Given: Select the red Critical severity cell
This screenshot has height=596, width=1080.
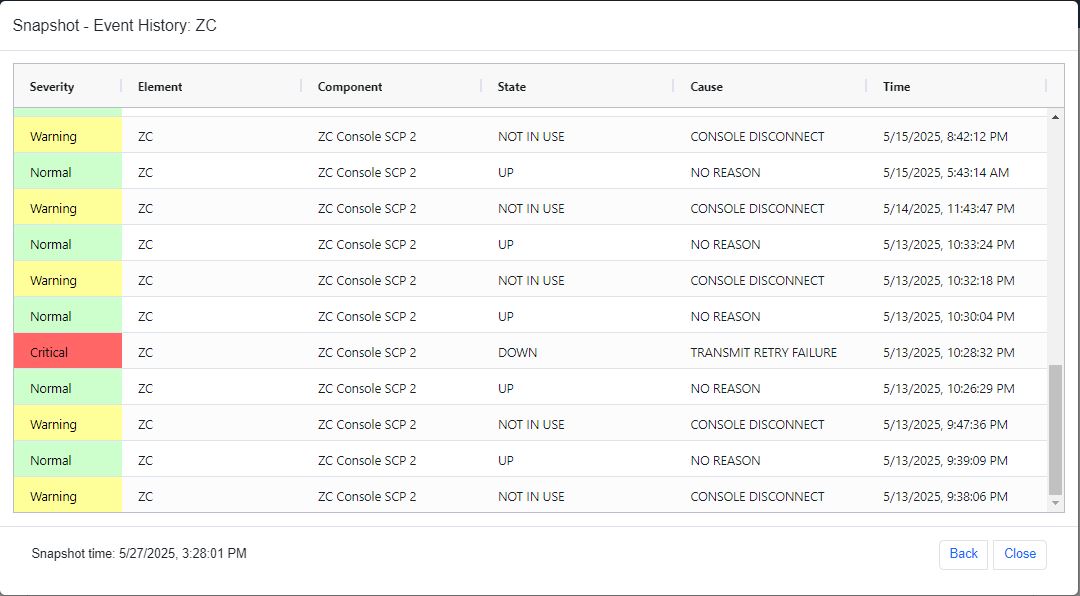Looking at the screenshot, I should [68, 351].
